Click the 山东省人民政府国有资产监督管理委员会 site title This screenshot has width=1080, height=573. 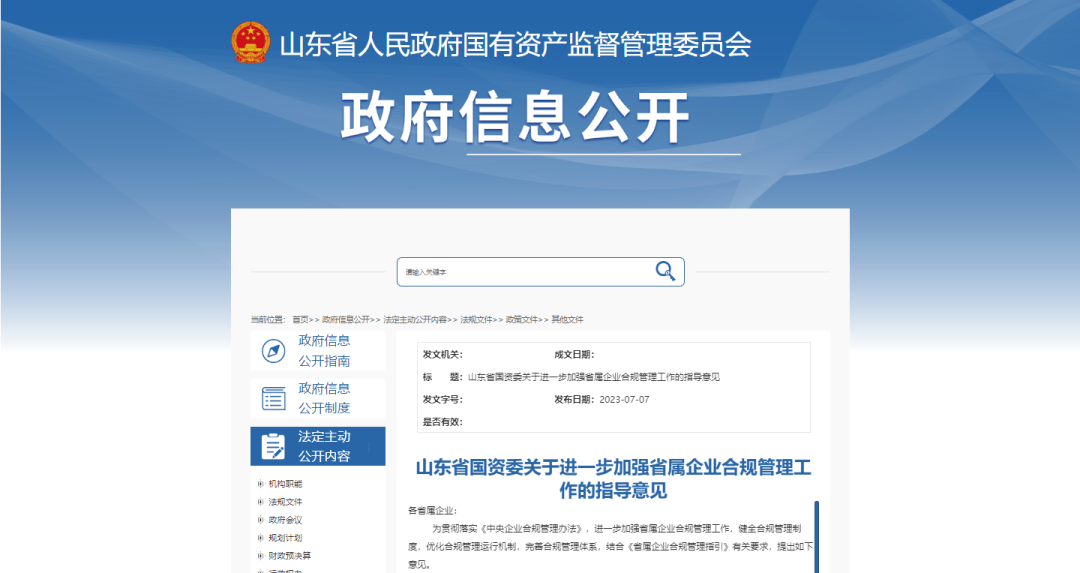tap(515, 45)
